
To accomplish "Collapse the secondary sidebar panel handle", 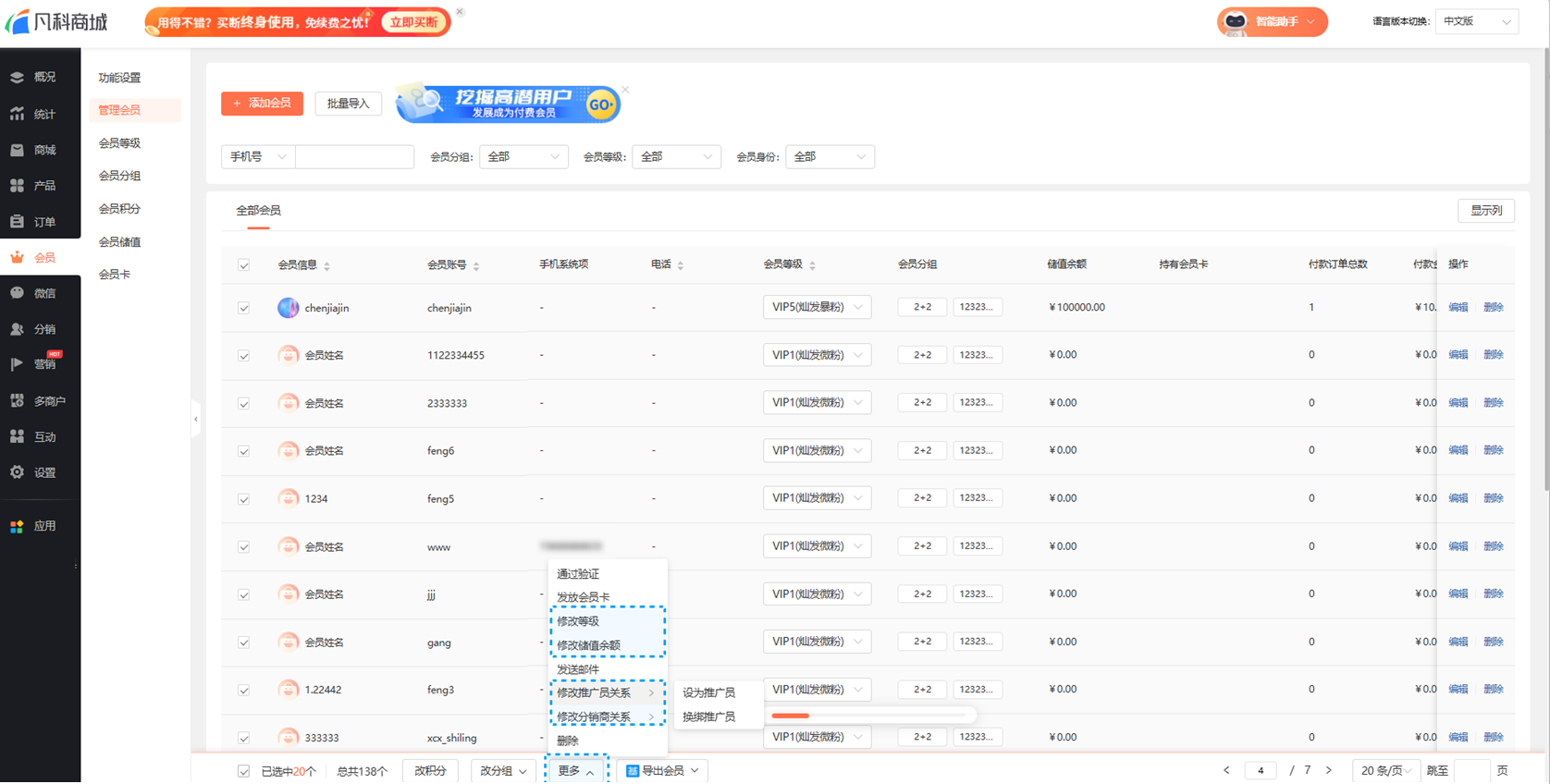I will pyautogui.click(x=195, y=420).
